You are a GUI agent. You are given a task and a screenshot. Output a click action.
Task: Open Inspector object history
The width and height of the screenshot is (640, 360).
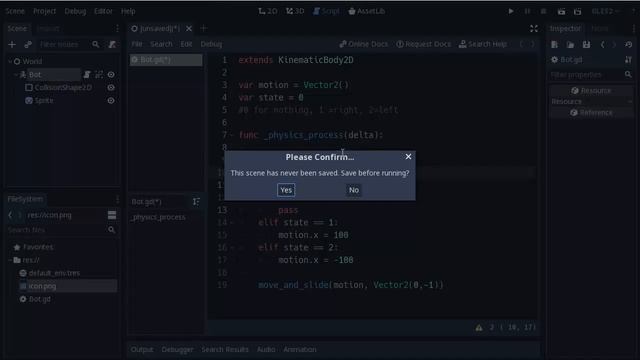(629, 44)
